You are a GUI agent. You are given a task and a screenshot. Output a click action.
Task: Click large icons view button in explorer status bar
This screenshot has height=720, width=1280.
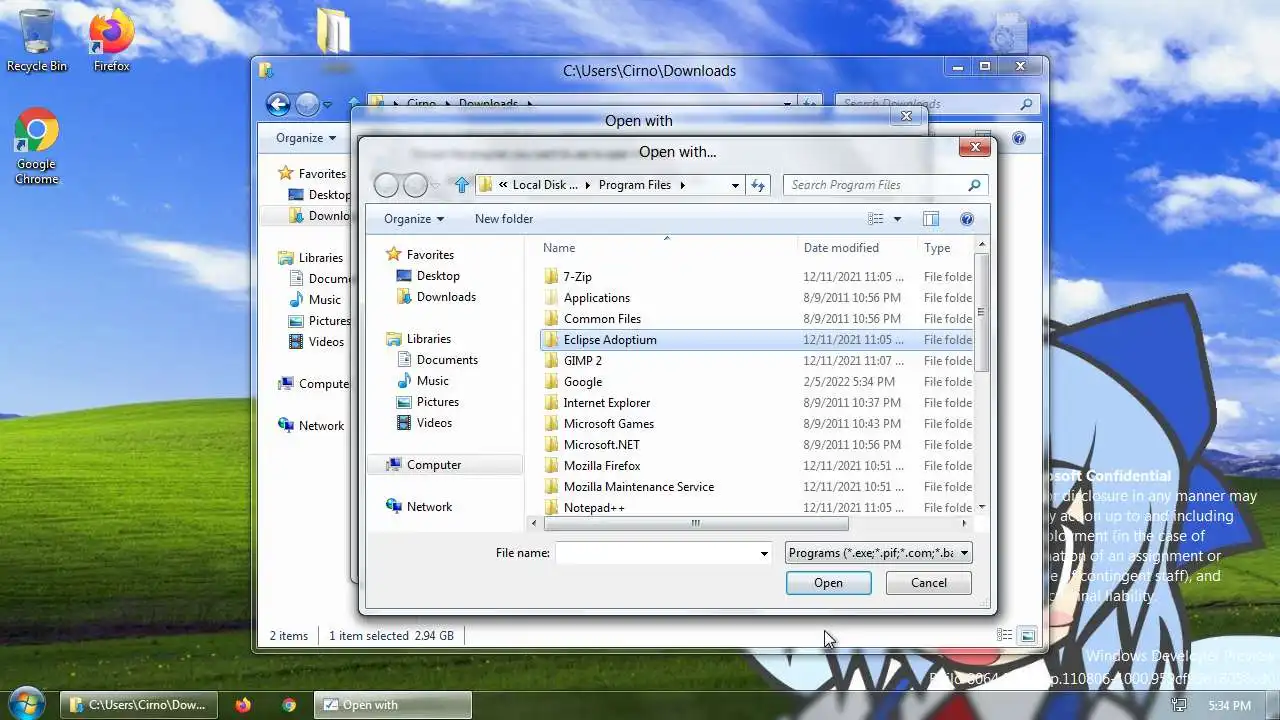1027,636
